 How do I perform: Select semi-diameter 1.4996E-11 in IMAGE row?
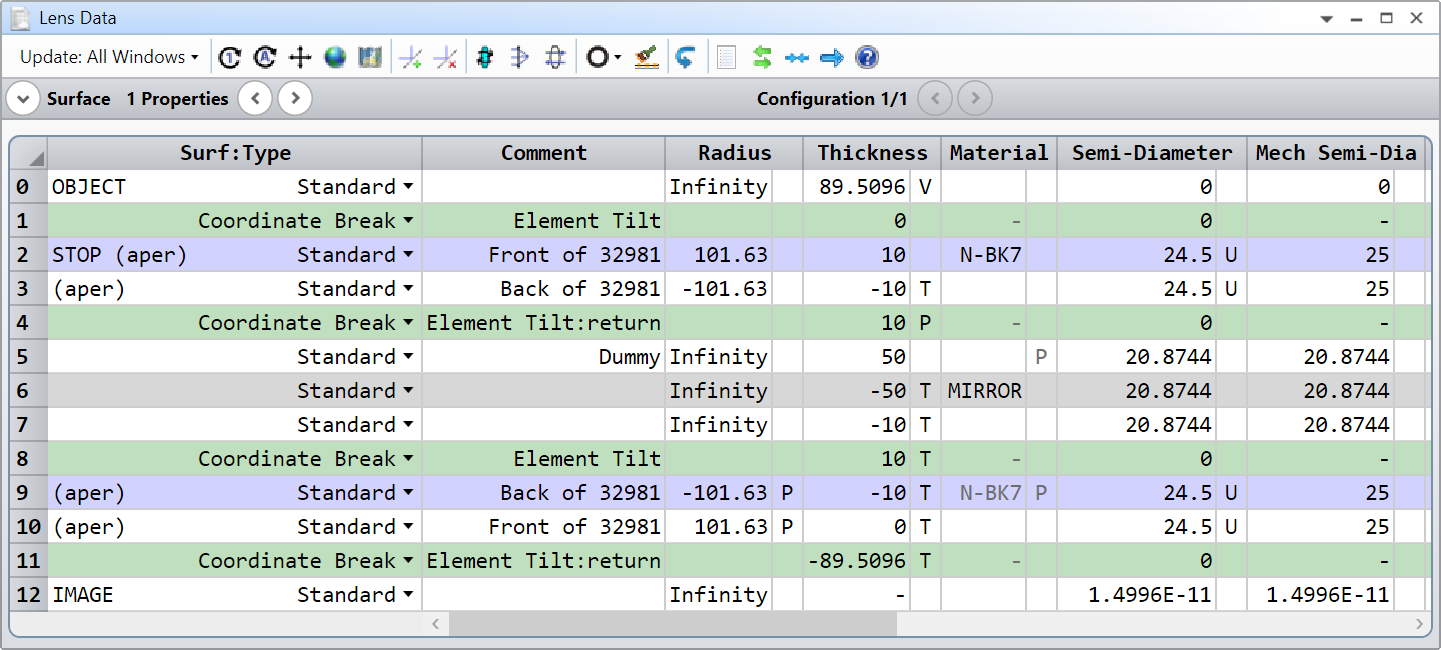[1137, 595]
